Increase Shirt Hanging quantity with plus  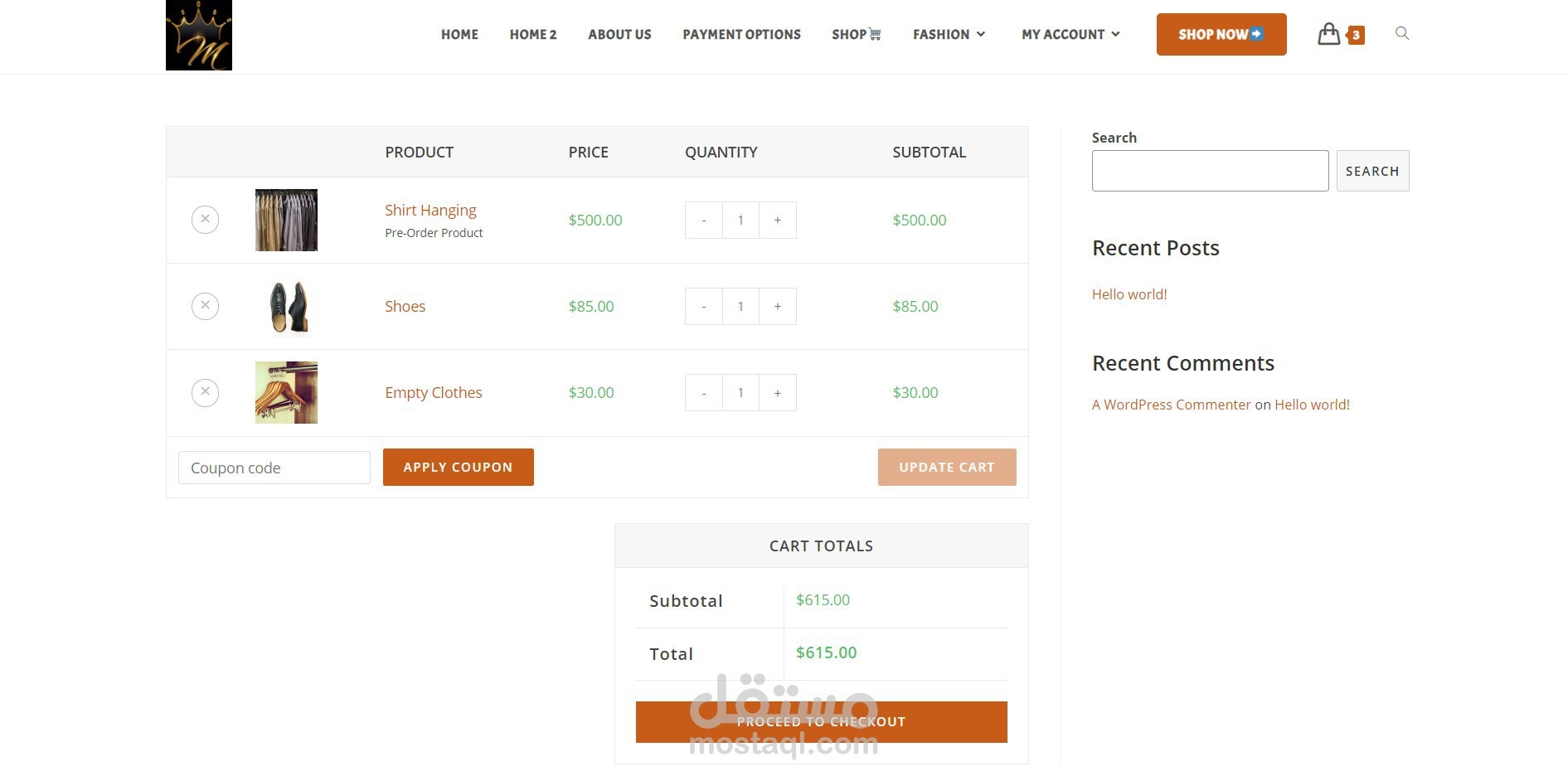click(778, 220)
